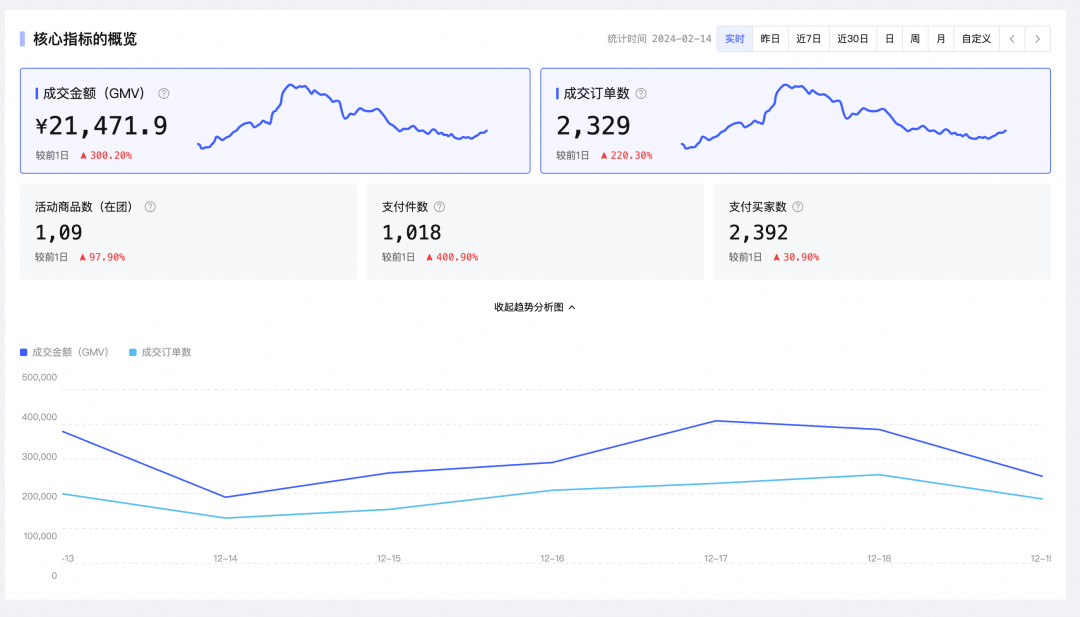The width and height of the screenshot is (1080, 617).
Task: Click the 300,000 y-axis label
Action: pyautogui.click(x=39, y=457)
